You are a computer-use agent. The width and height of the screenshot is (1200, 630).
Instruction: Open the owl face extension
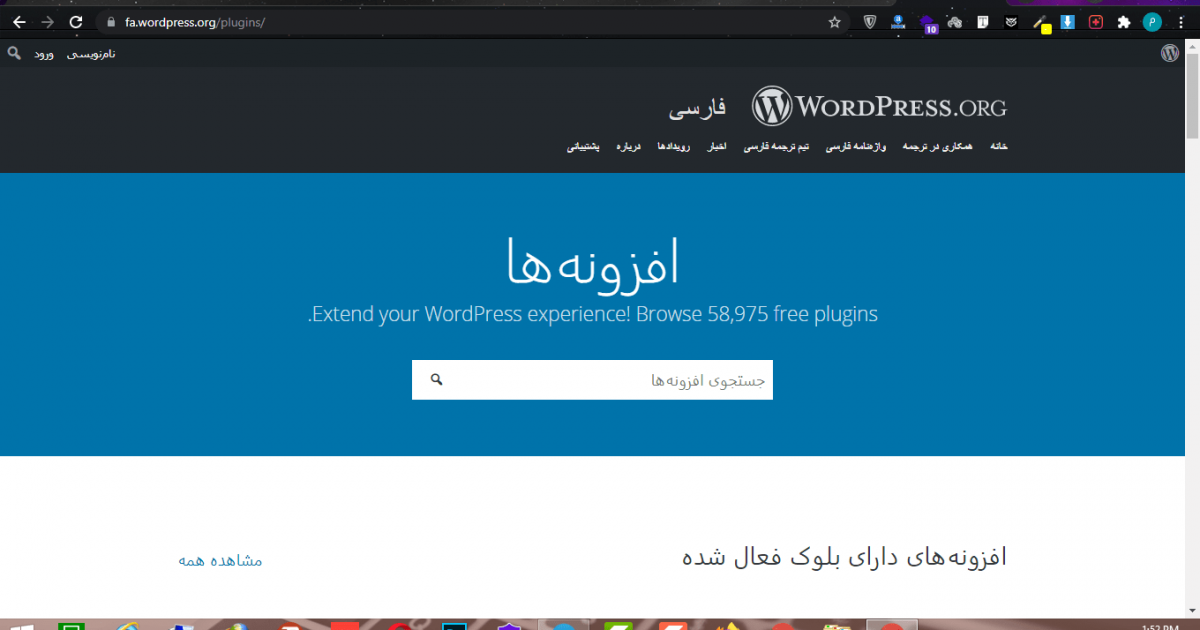pos(1011,22)
